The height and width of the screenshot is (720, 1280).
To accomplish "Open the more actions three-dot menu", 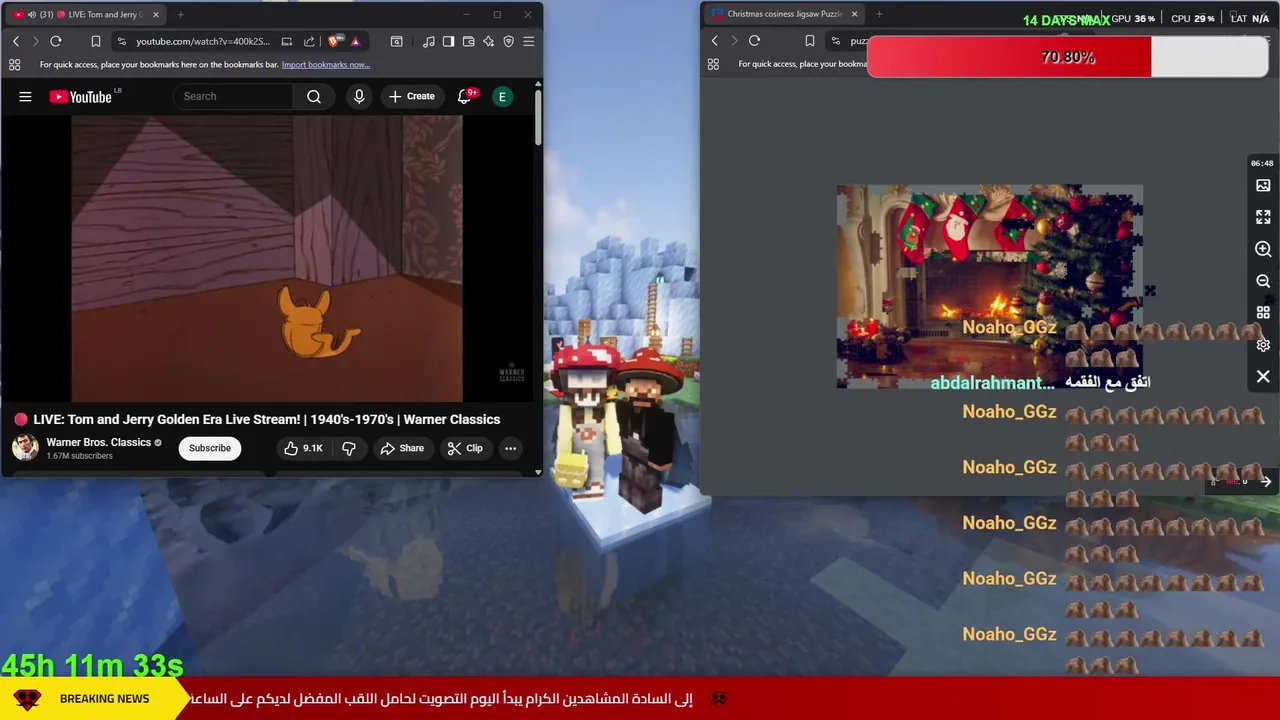I will pyautogui.click(x=510, y=448).
